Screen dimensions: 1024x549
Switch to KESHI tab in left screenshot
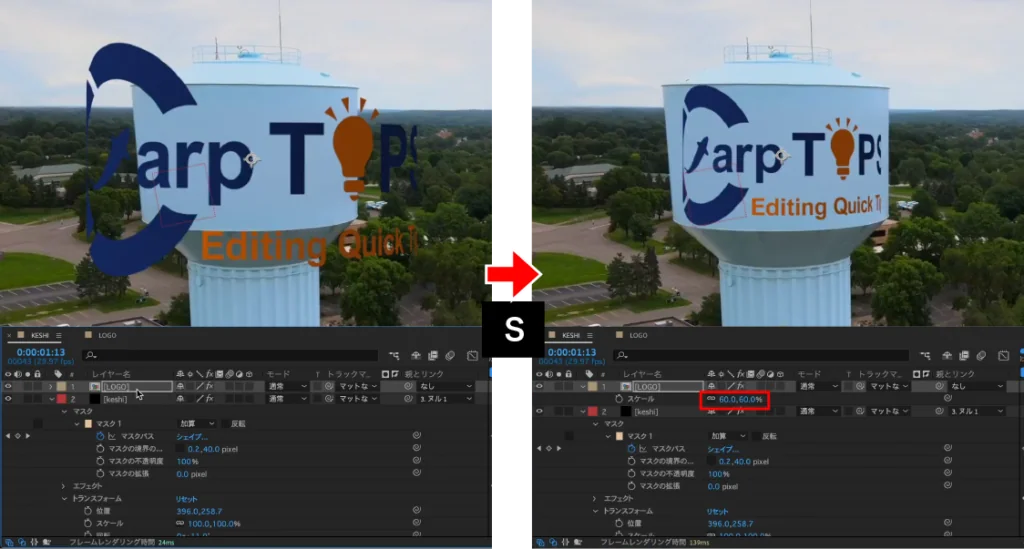pyautogui.click(x=40, y=336)
